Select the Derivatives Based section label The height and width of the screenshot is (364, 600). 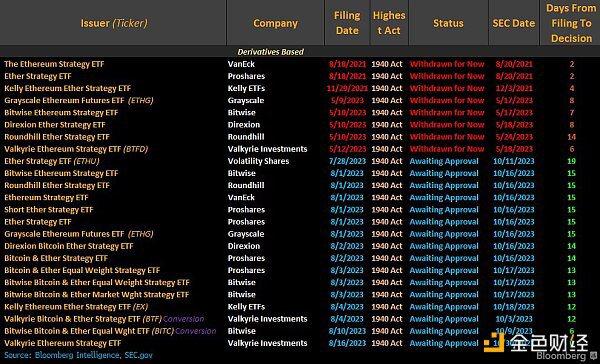click(x=270, y=52)
